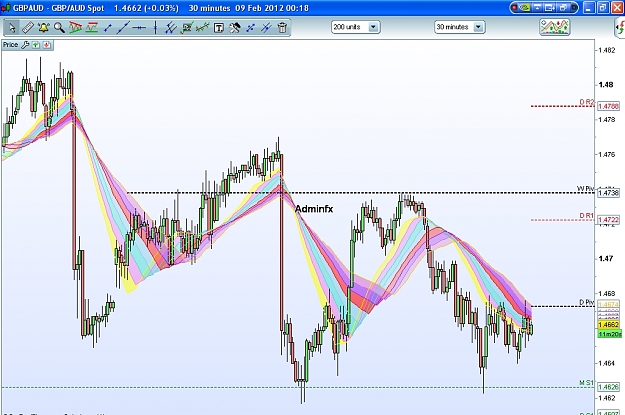Screen dimensions: 625x415
Task: Select the green dotted regression line tool
Action: (x=203, y=28)
